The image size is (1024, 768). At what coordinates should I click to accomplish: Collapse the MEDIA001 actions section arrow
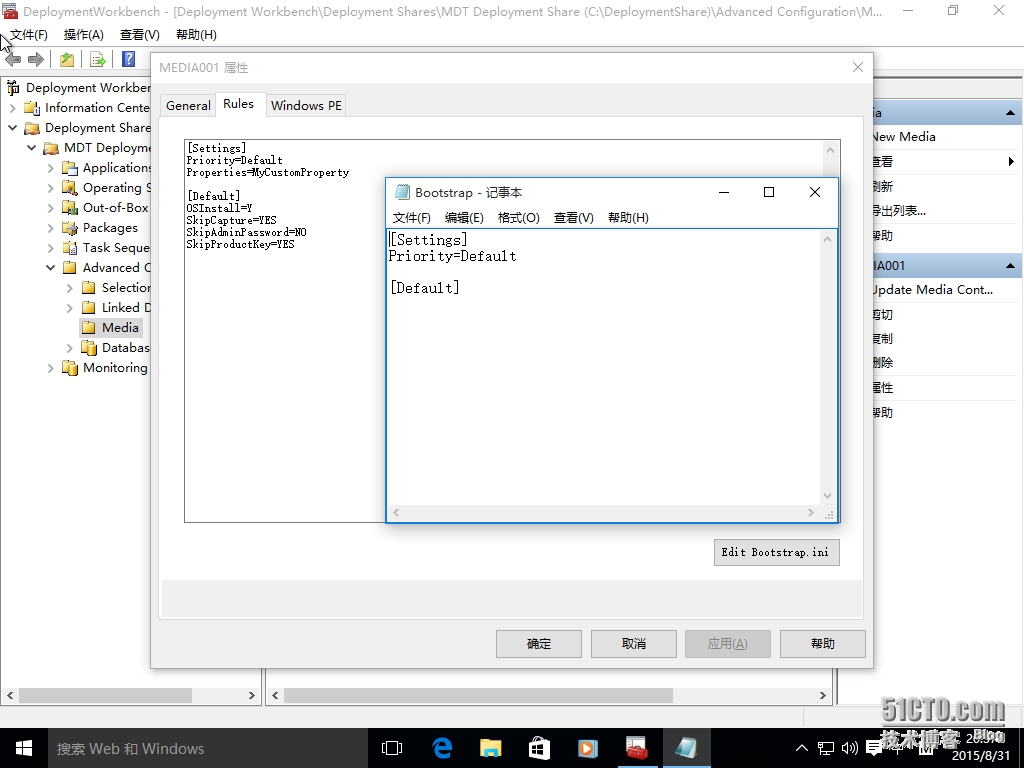[x=1010, y=266]
